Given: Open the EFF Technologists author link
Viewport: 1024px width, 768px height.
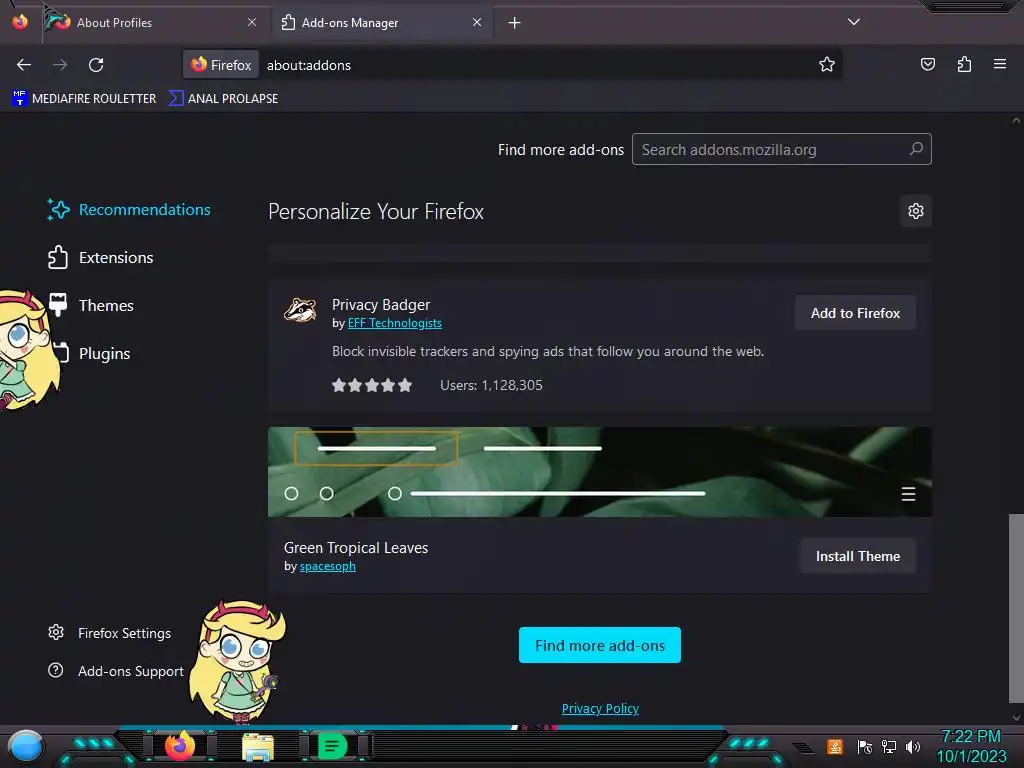Looking at the screenshot, I should coord(394,323).
